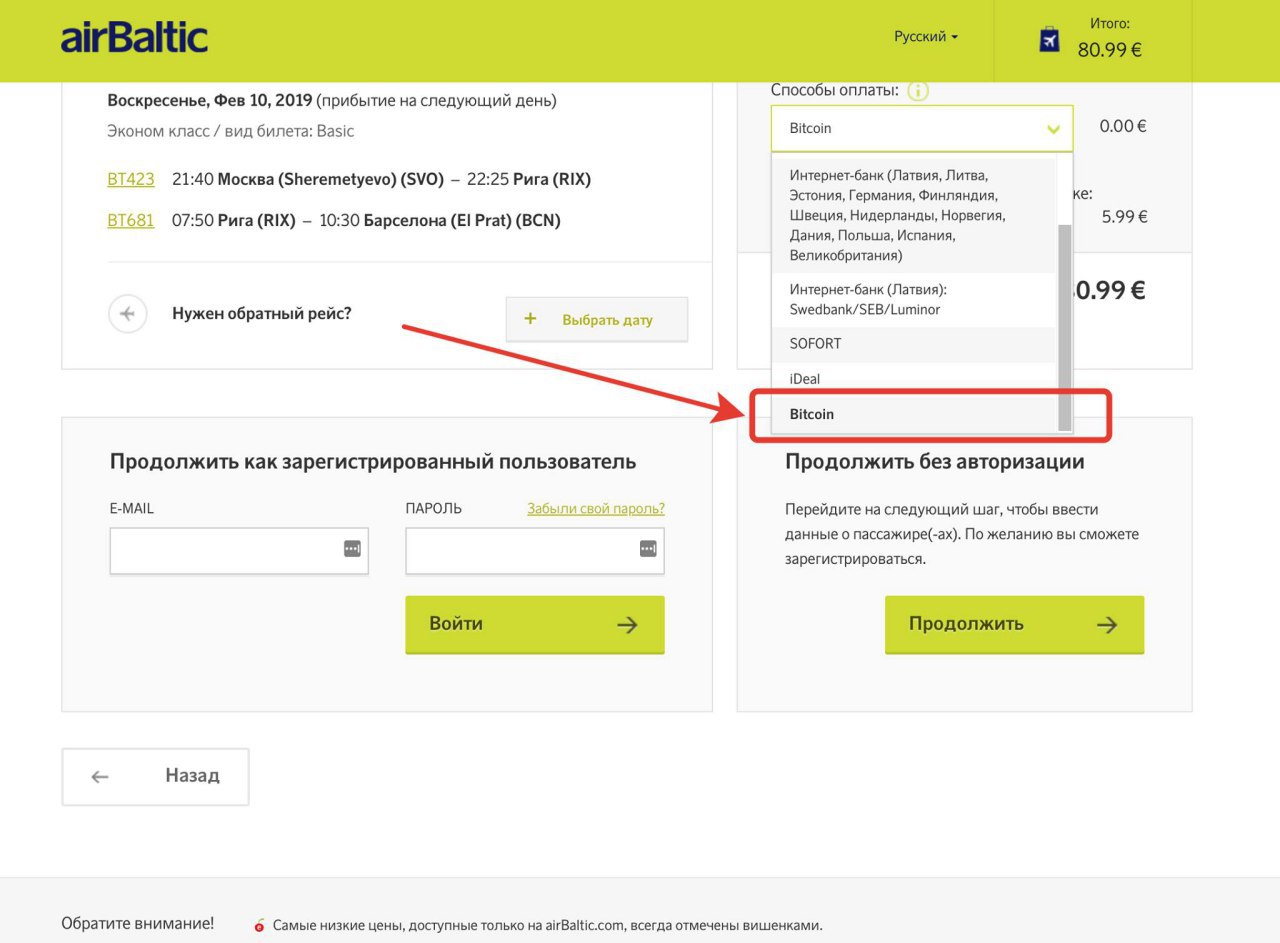This screenshot has height=943, width=1280.
Task: Click the payment list scrollbar
Action: point(1064,327)
